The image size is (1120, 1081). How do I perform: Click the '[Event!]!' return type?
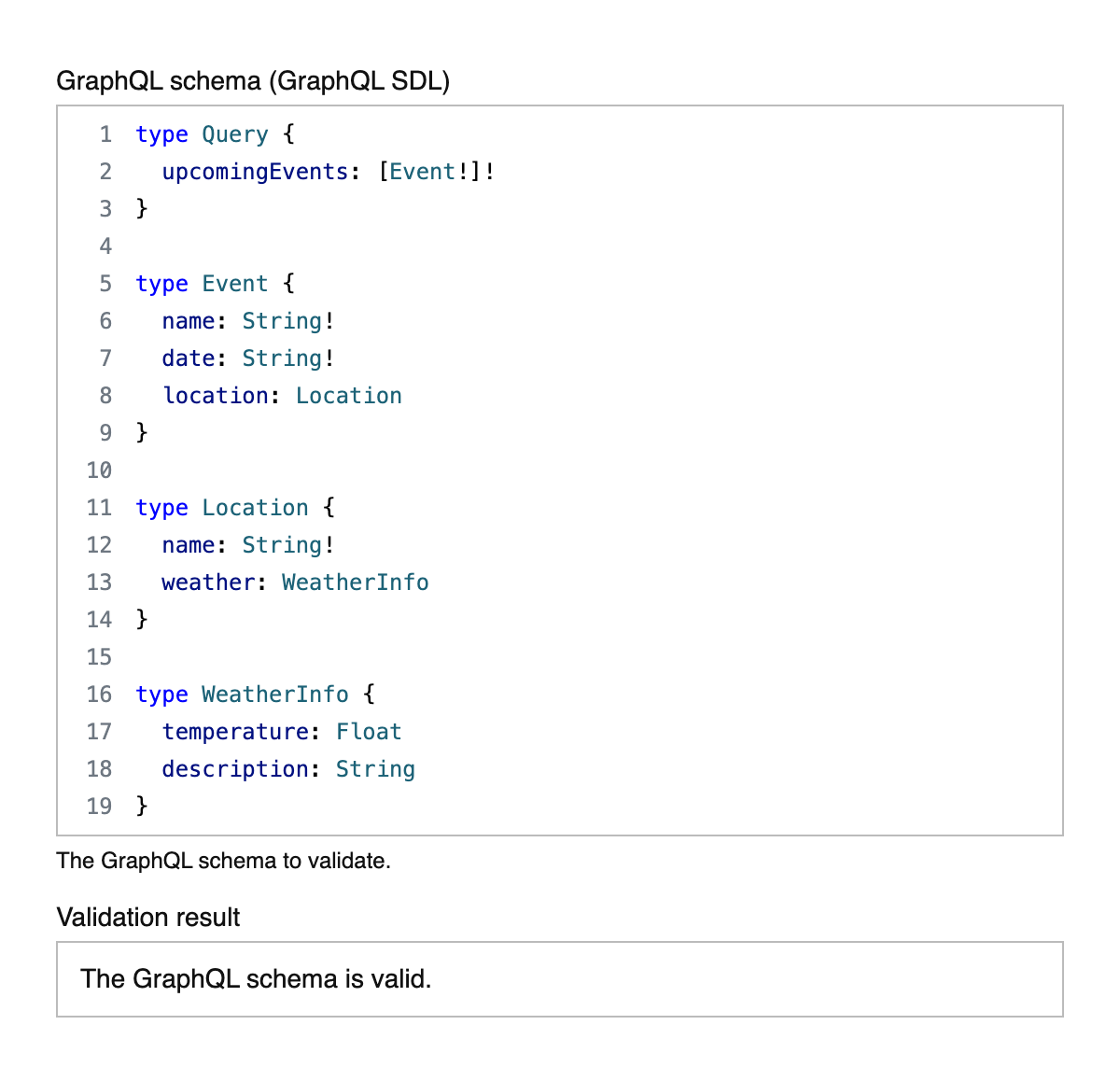[x=436, y=172]
